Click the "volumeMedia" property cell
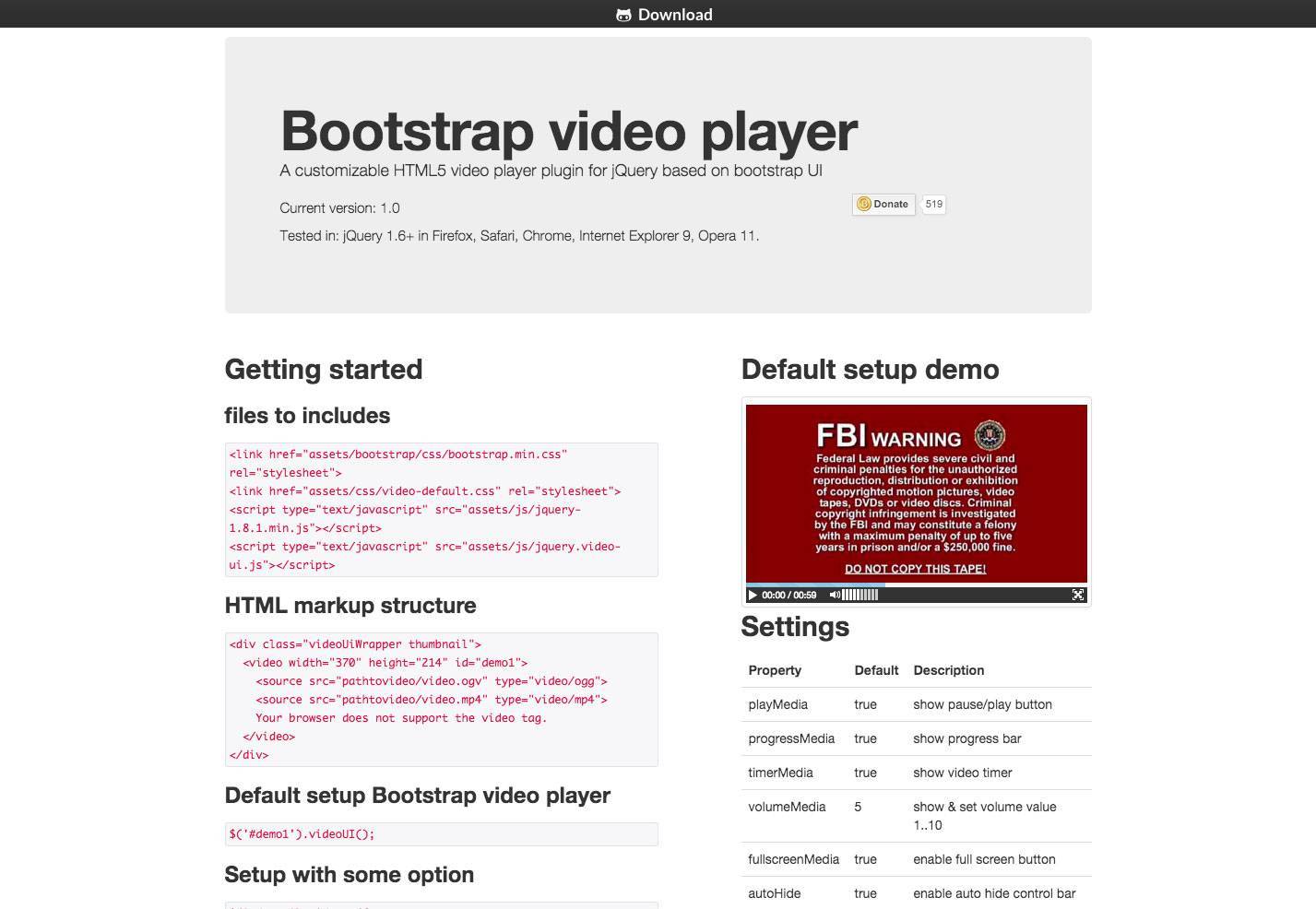This screenshot has height=909, width=1316. click(788, 807)
